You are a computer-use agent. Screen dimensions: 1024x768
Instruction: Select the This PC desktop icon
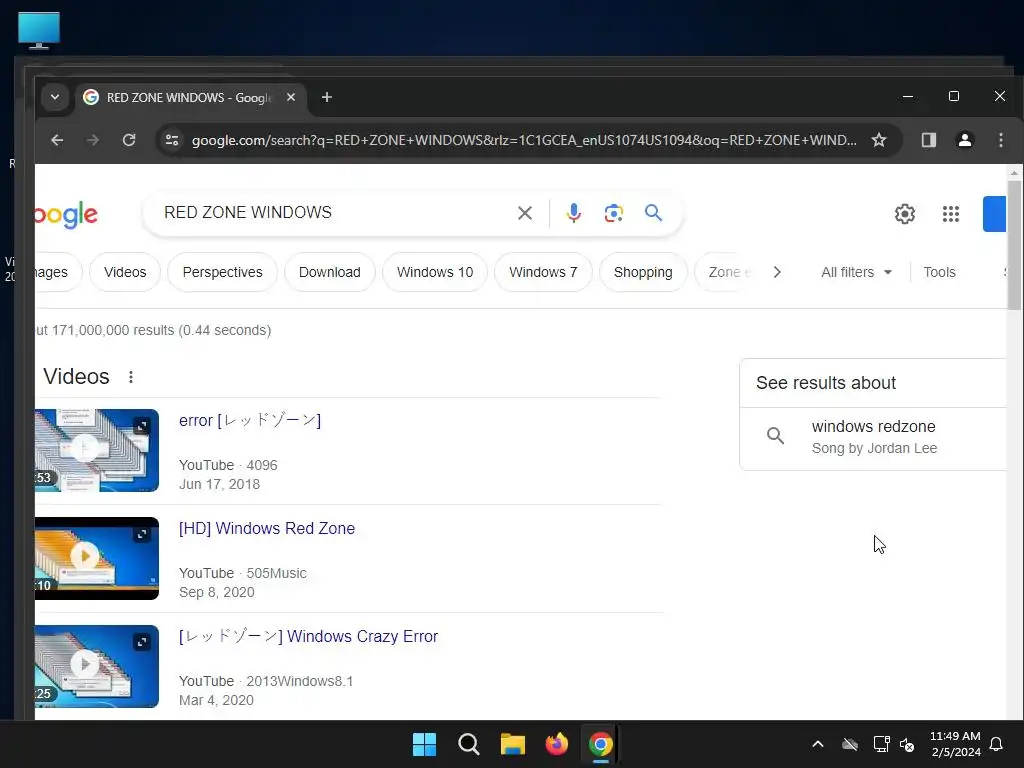(x=39, y=31)
